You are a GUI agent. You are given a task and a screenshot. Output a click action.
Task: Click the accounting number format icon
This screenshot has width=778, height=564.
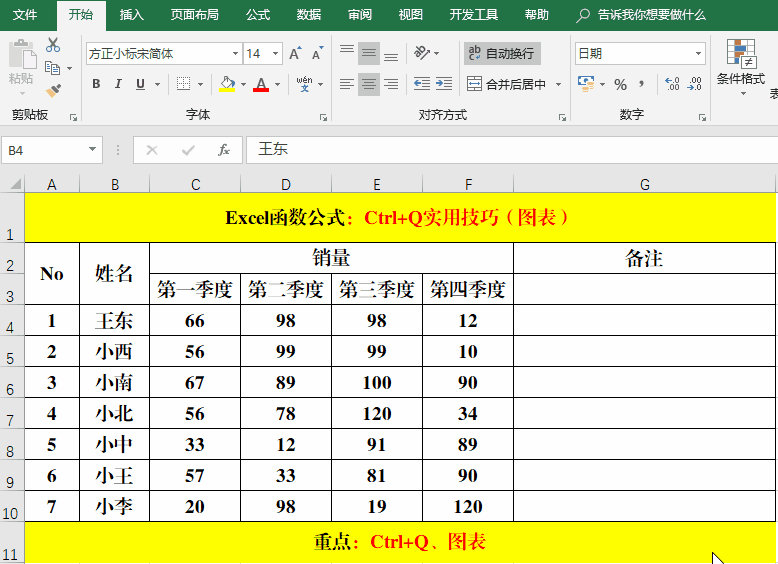coord(586,84)
